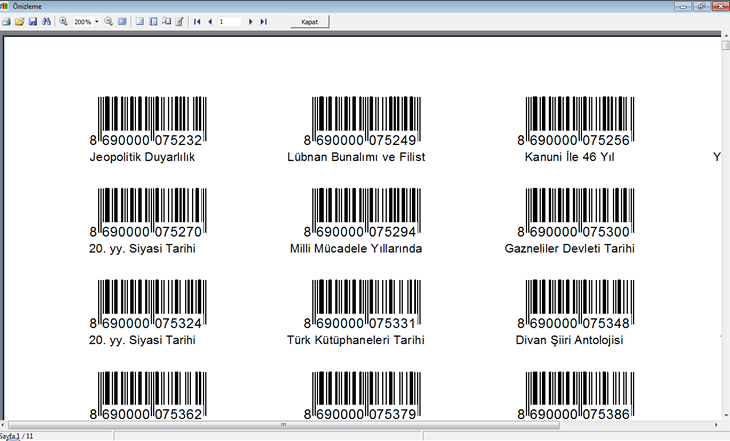The width and height of the screenshot is (730, 441).
Task: Click the text 'Türk Kütüphaneleri Tarihi'
Action: point(356,340)
